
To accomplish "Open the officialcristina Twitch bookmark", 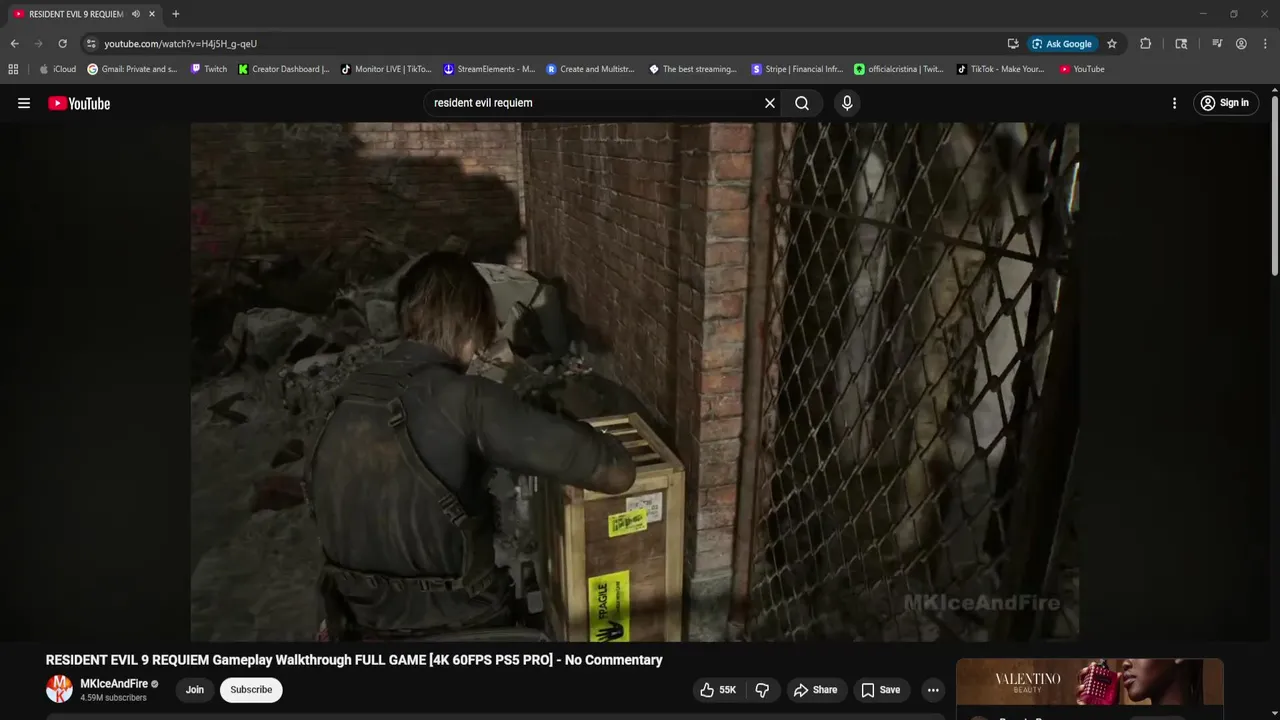I will 899,69.
